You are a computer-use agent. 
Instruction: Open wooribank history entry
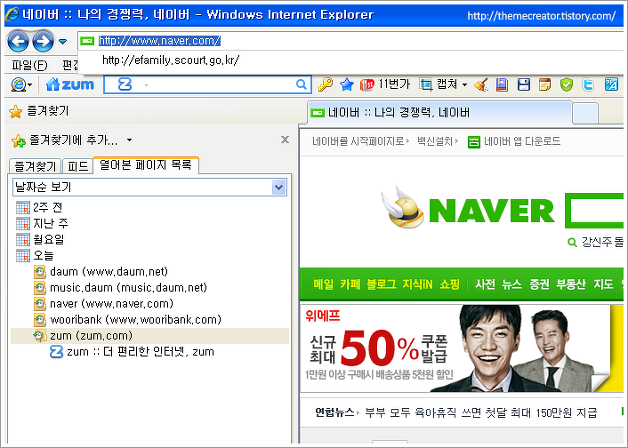coord(128,320)
